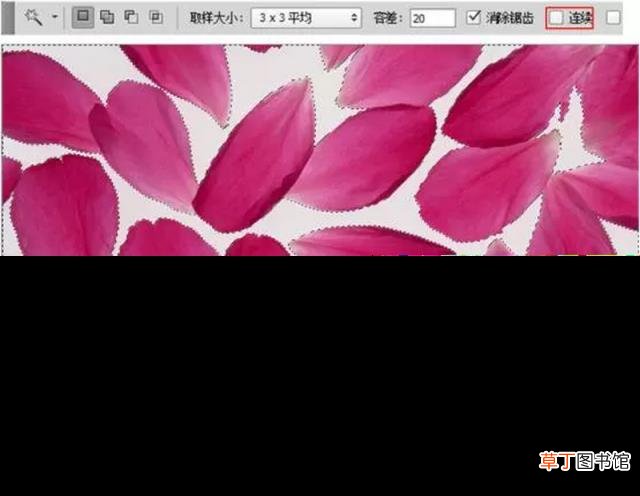This screenshot has height=496, width=640.
Task: Open the tool preset picker arrow
Action: point(55,17)
